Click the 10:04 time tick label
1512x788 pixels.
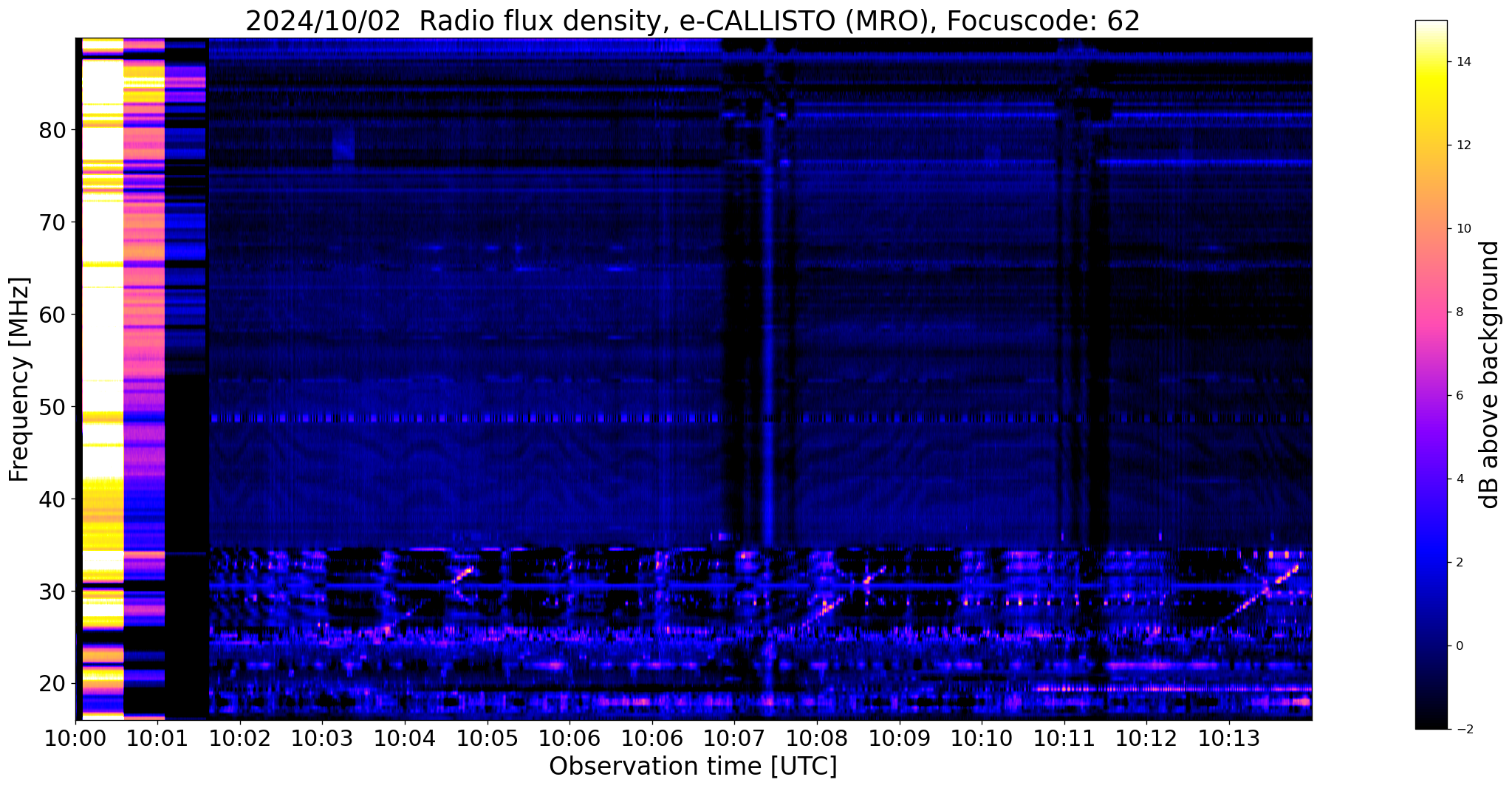[405, 738]
